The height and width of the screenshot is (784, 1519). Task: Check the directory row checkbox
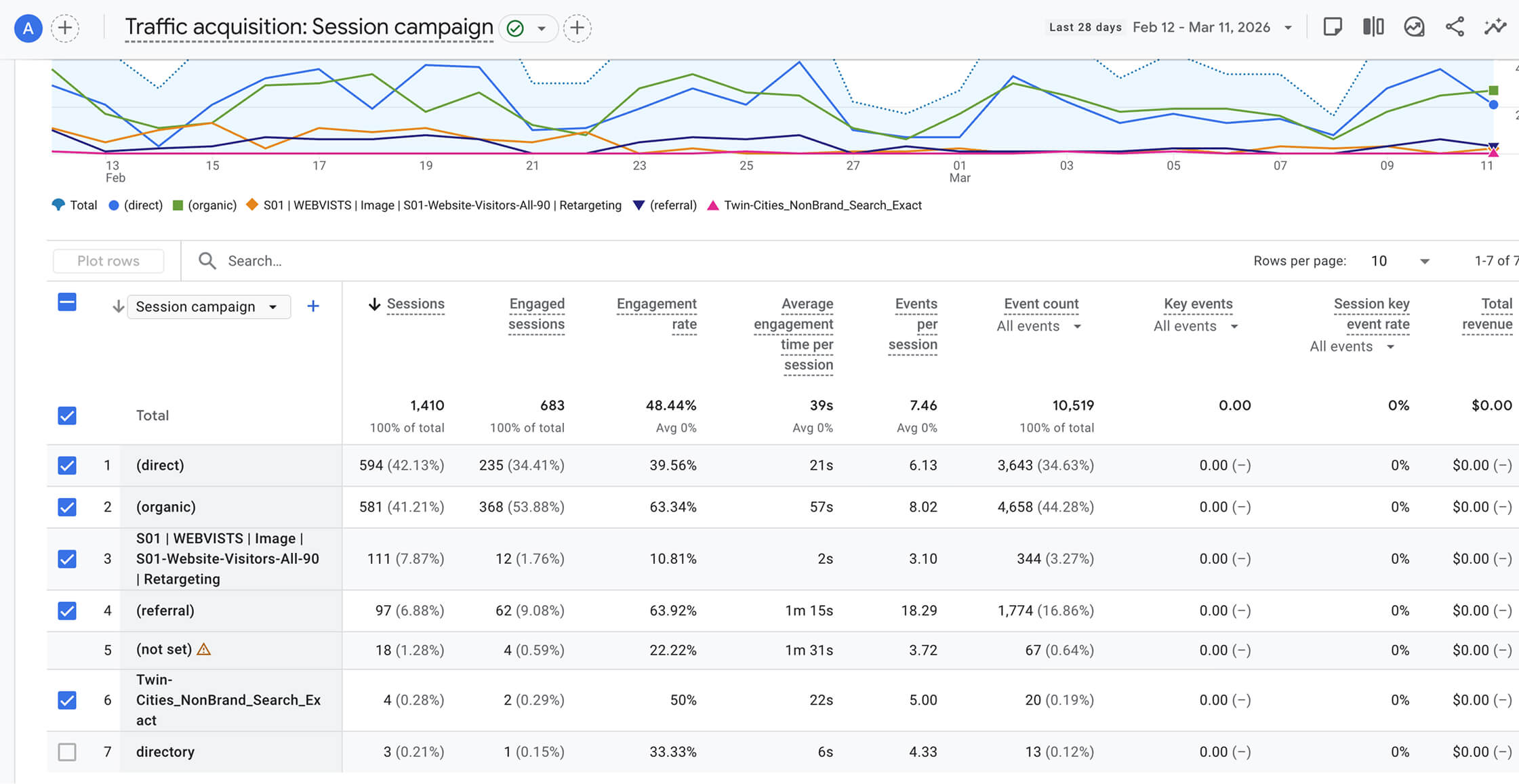(x=67, y=752)
